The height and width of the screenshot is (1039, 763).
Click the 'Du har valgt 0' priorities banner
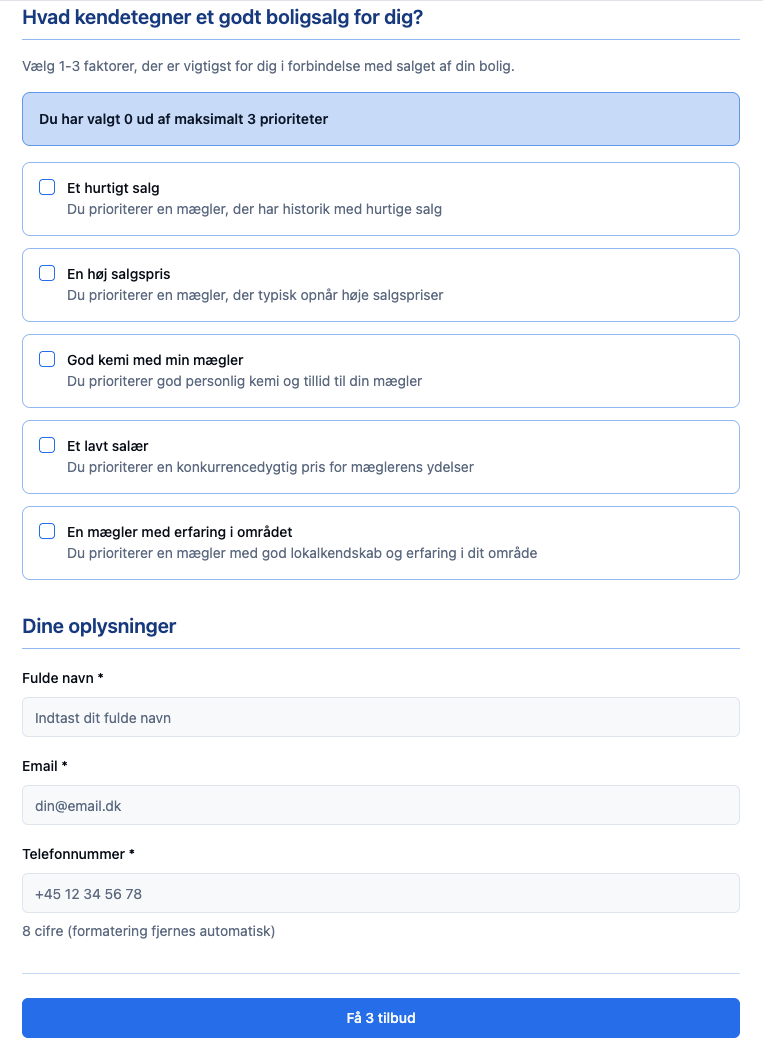380,119
